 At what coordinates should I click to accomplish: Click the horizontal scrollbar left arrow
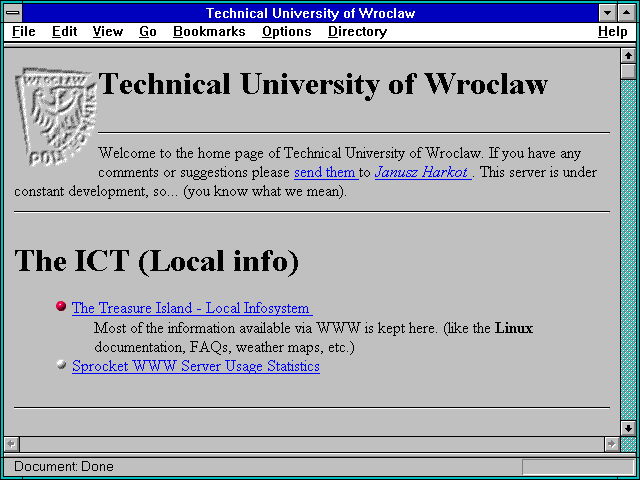pos(11,444)
